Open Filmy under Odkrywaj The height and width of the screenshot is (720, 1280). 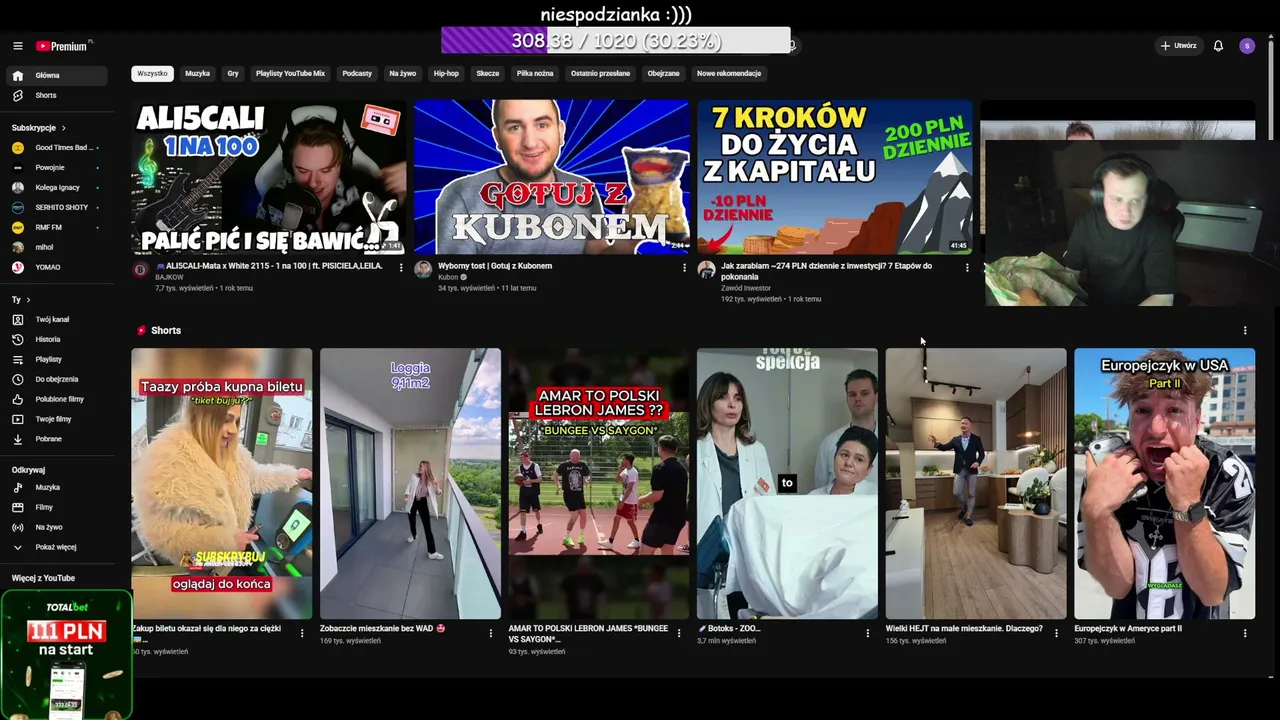pyautogui.click(x=56, y=507)
